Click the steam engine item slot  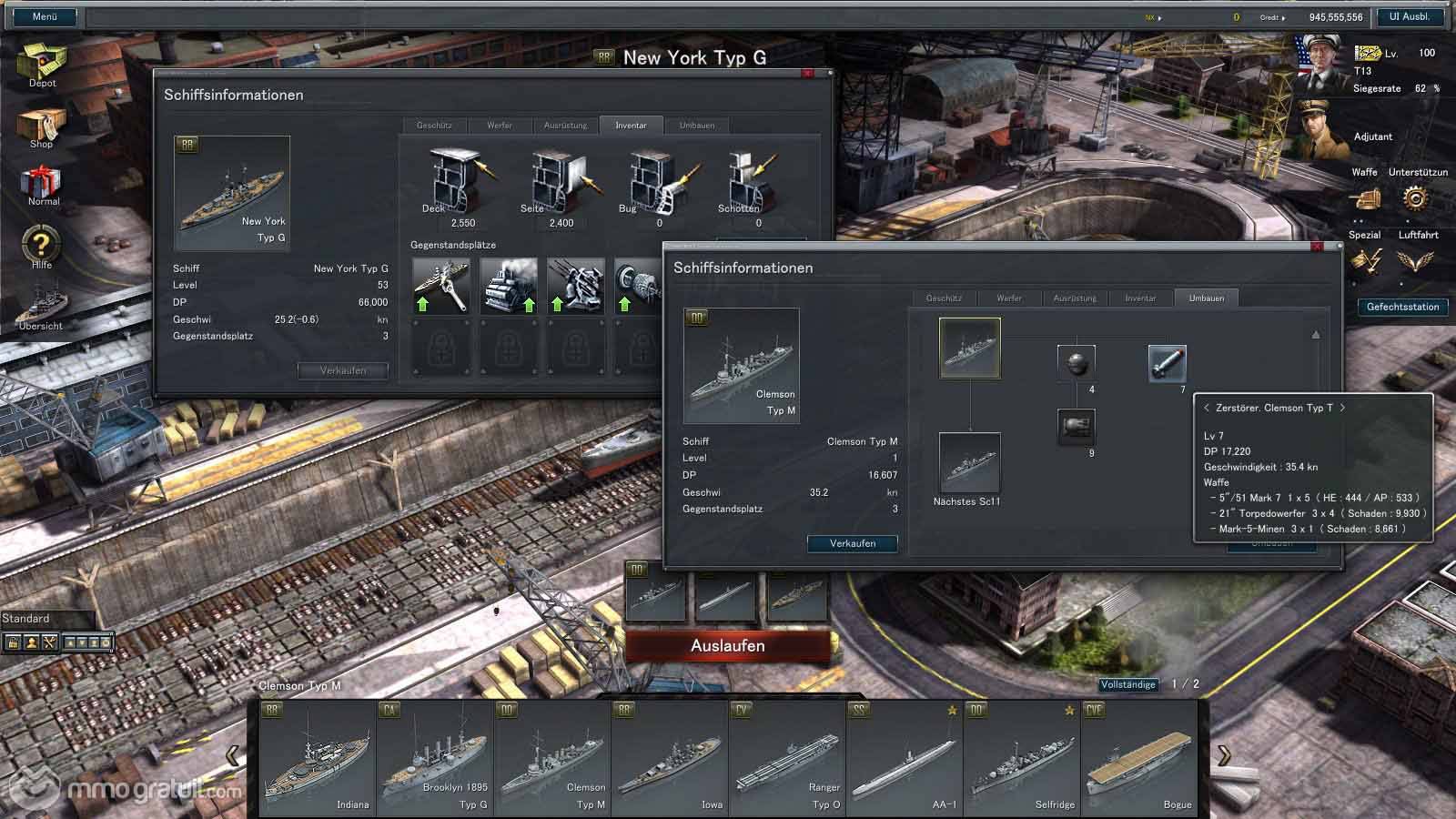point(508,286)
